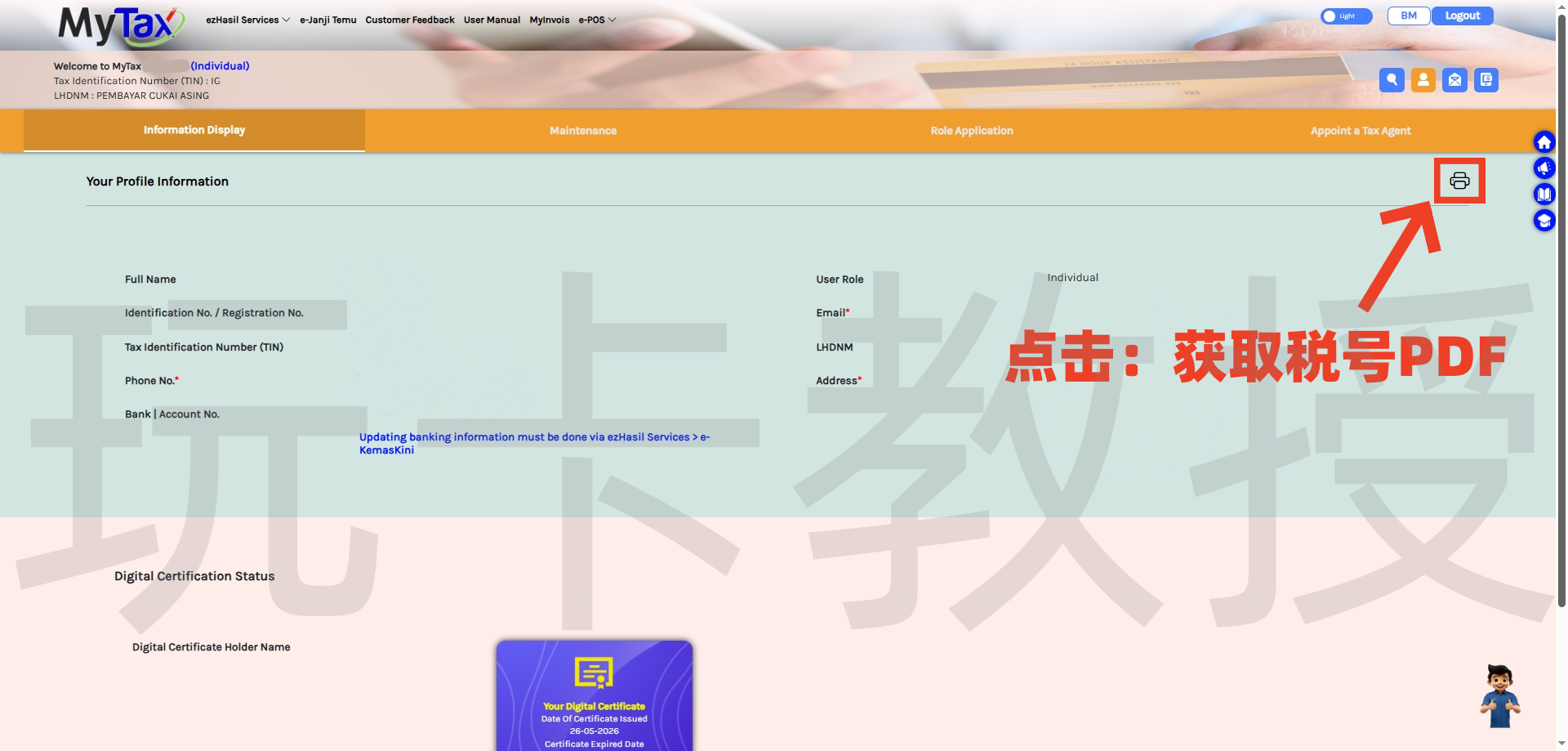Click the MyTax logo
The height and width of the screenshot is (751, 1568).
(121, 26)
